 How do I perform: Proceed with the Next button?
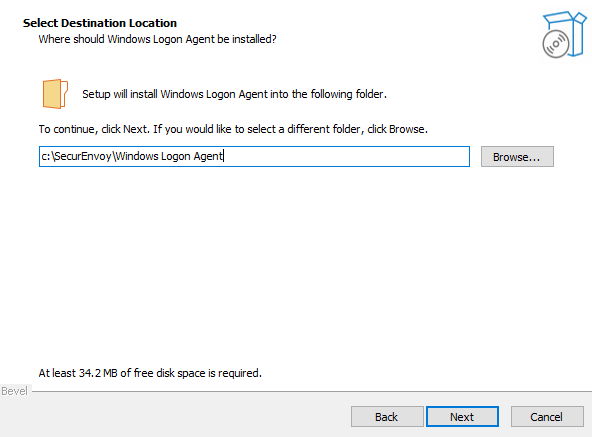coord(462,417)
